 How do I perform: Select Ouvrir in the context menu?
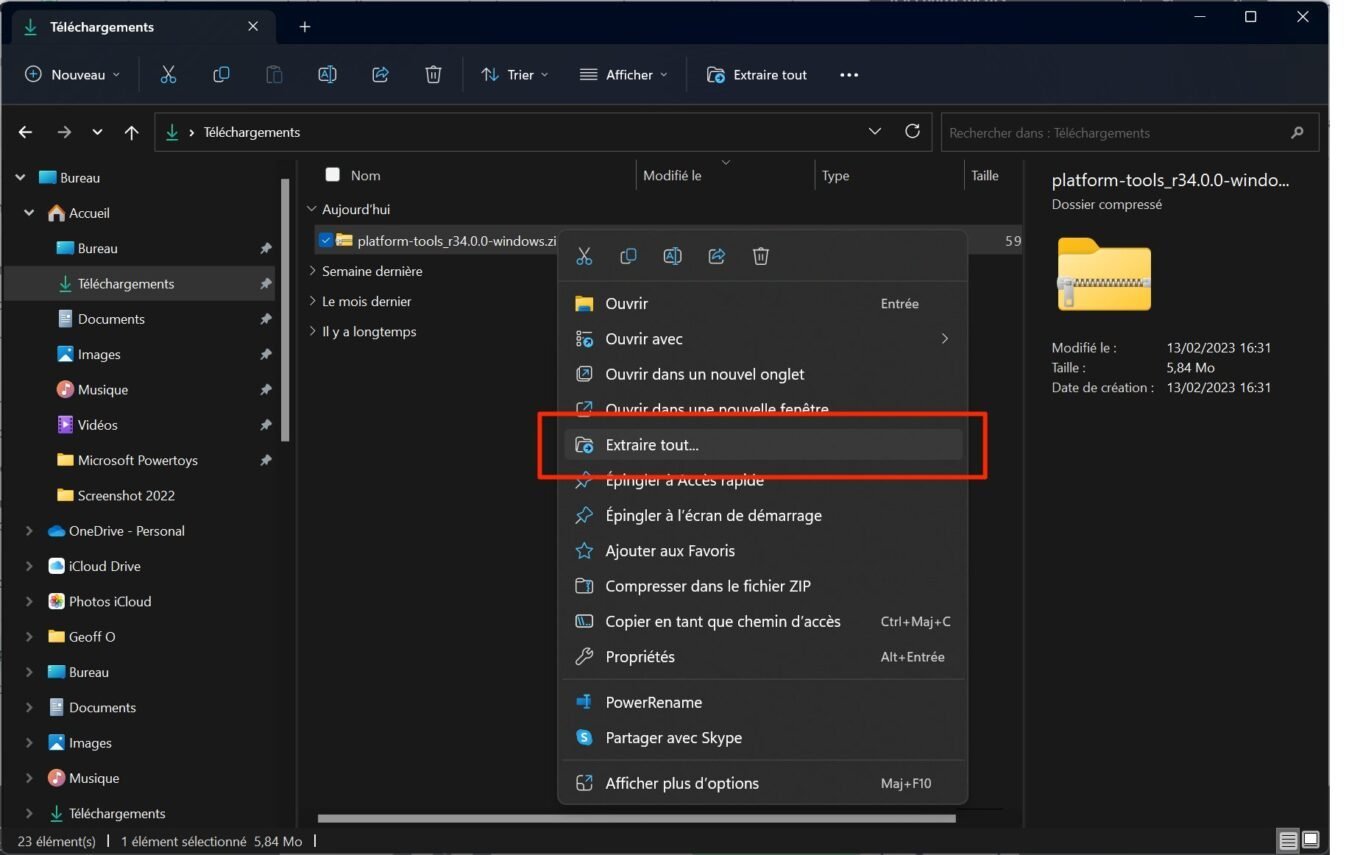pyautogui.click(x=763, y=303)
